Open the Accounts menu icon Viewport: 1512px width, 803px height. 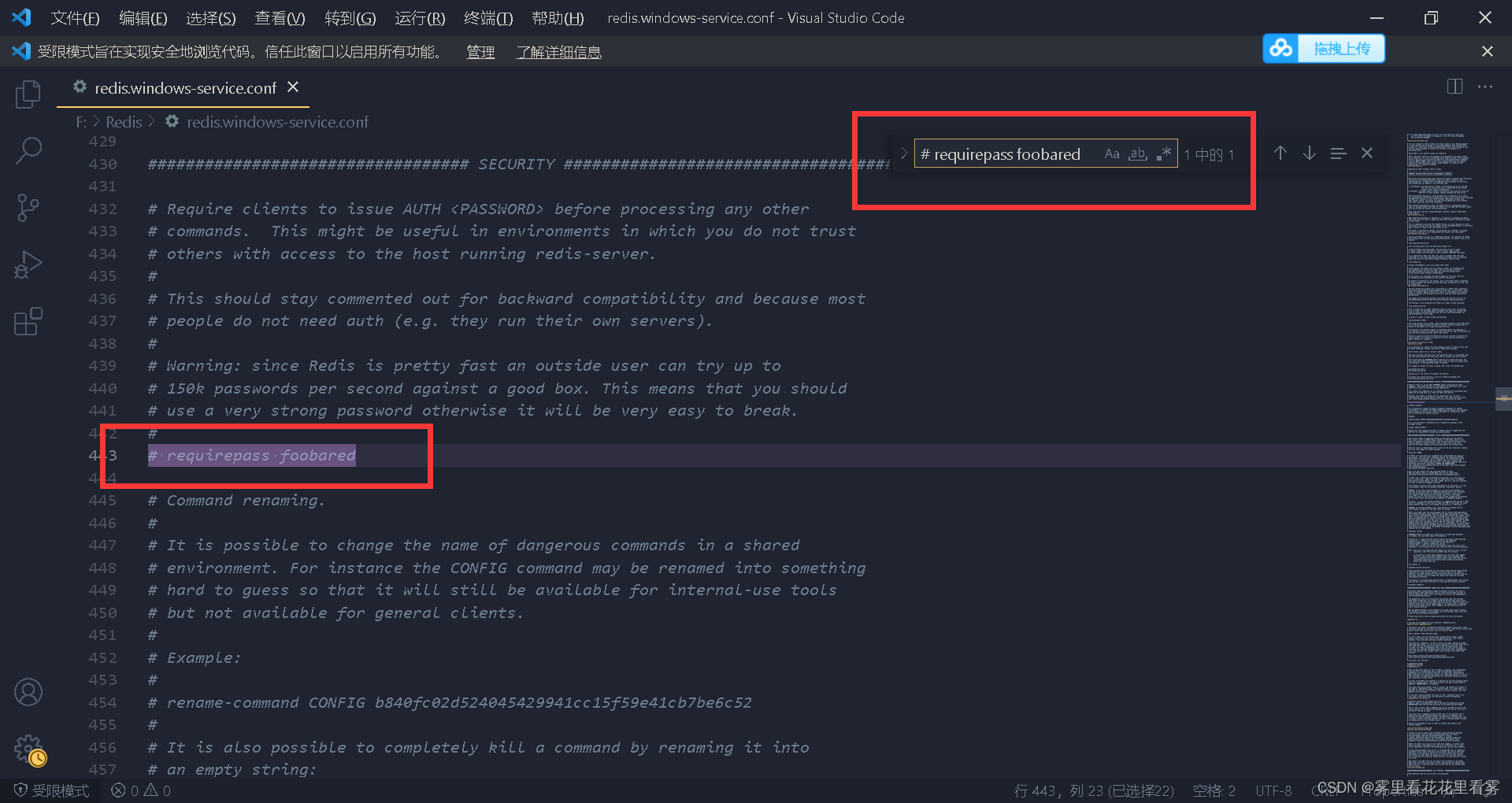click(28, 692)
